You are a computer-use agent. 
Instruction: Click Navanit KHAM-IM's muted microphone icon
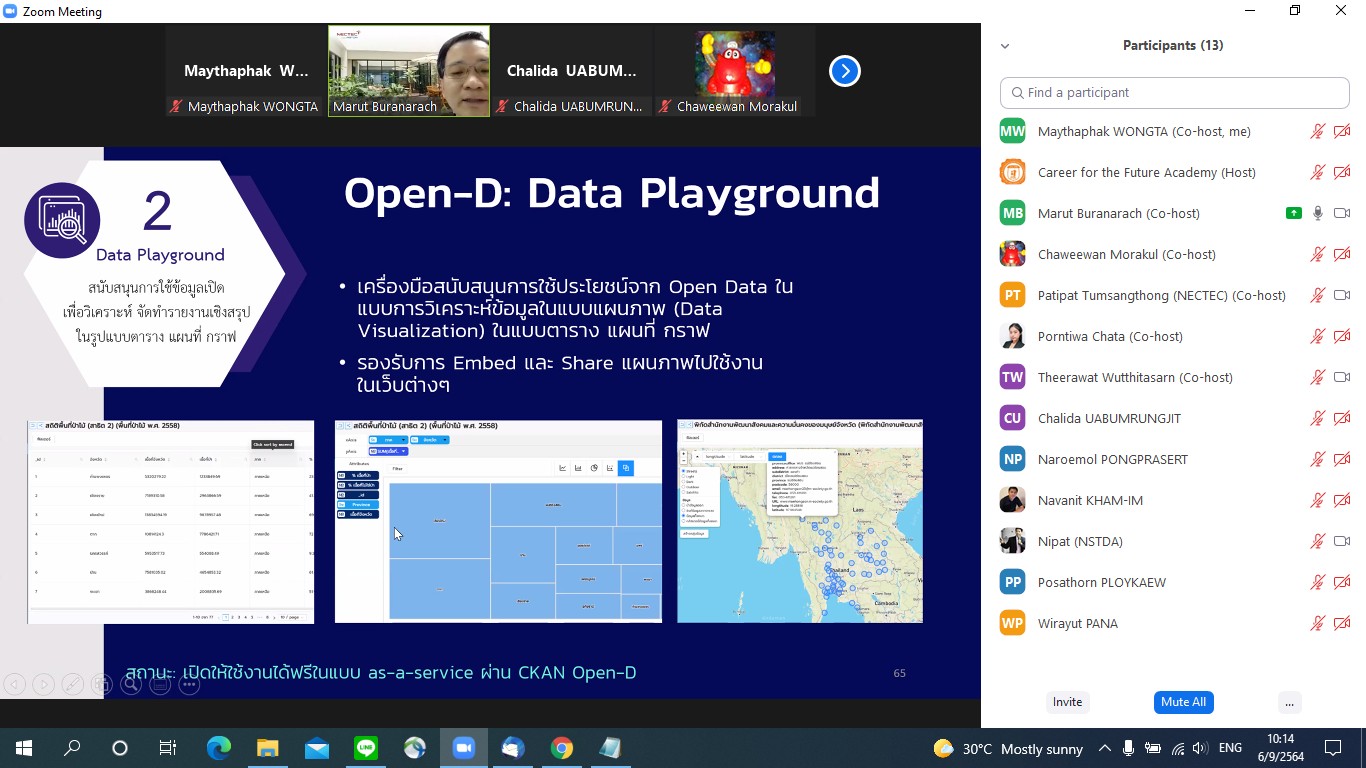(1318, 500)
